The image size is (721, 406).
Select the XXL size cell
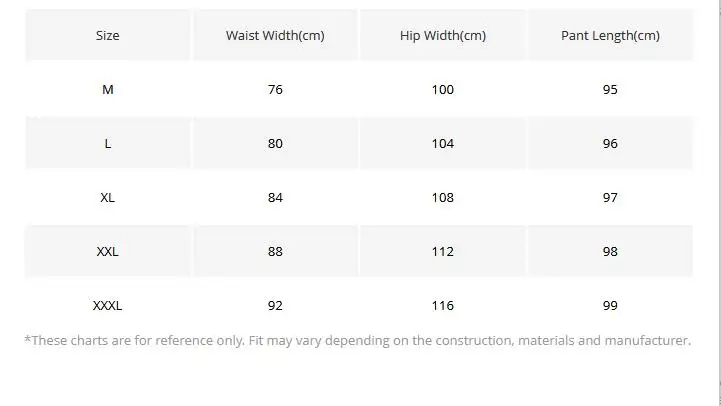point(108,252)
